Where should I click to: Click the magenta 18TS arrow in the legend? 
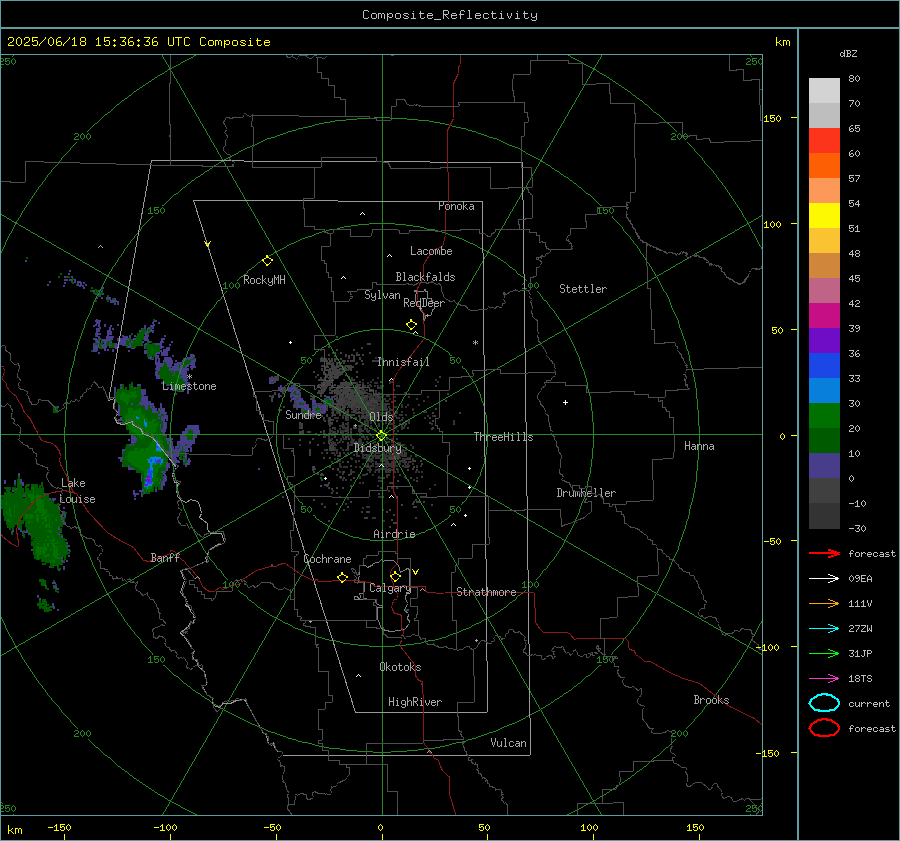[824, 679]
